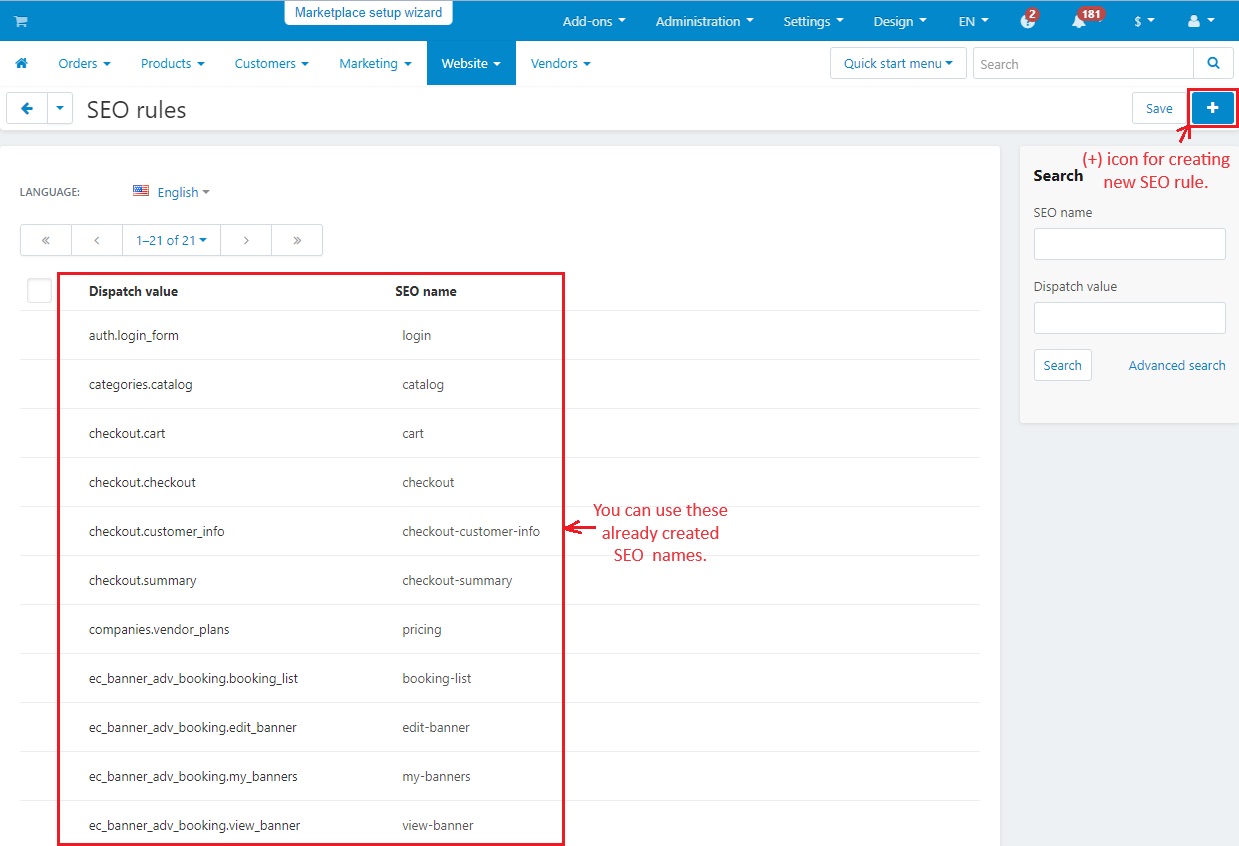Focus the Dispatch value search field

[x=1129, y=318]
